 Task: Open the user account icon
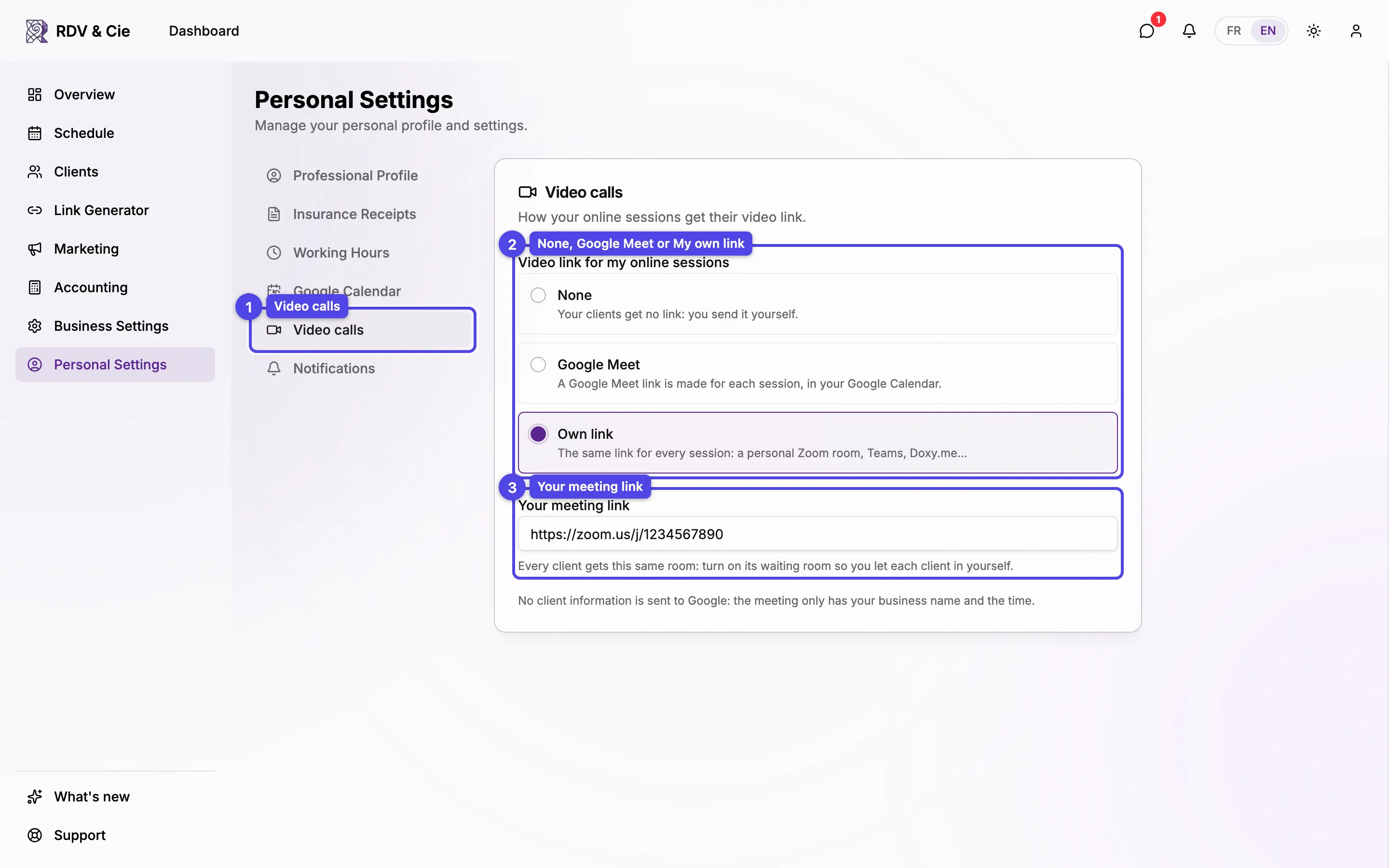(1356, 30)
